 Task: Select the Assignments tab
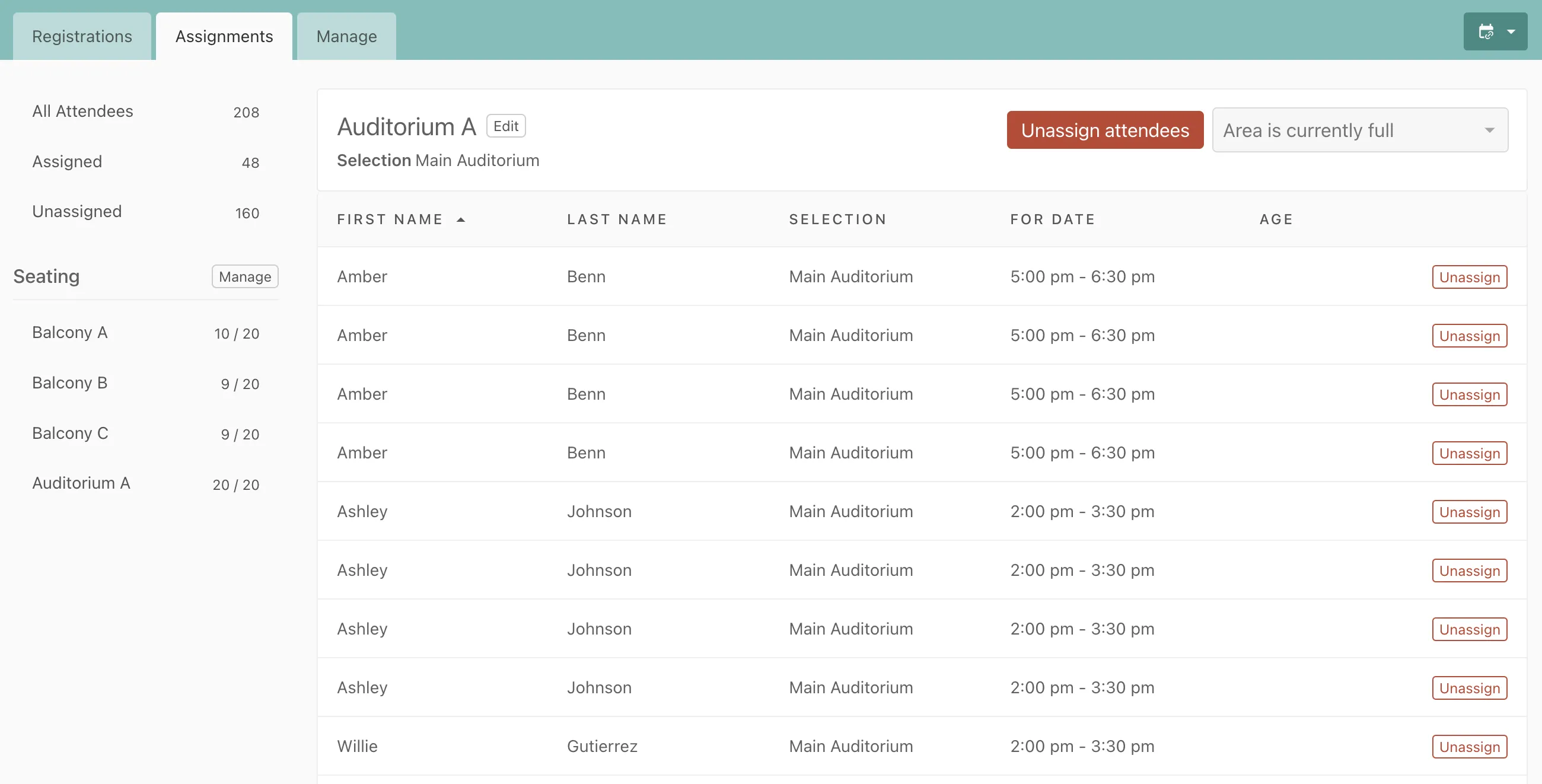(x=223, y=36)
